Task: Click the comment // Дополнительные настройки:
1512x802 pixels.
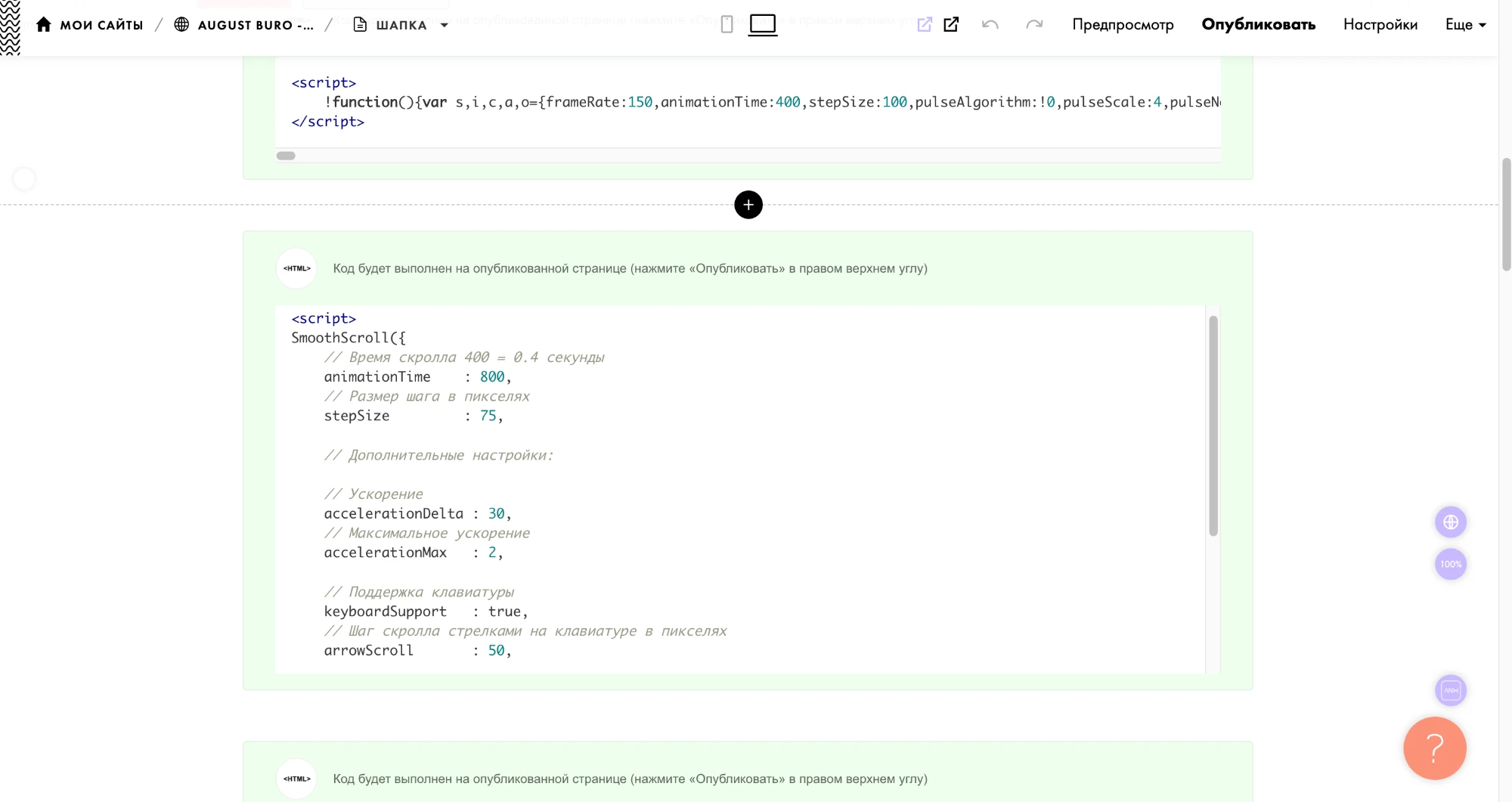Action: point(438,455)
